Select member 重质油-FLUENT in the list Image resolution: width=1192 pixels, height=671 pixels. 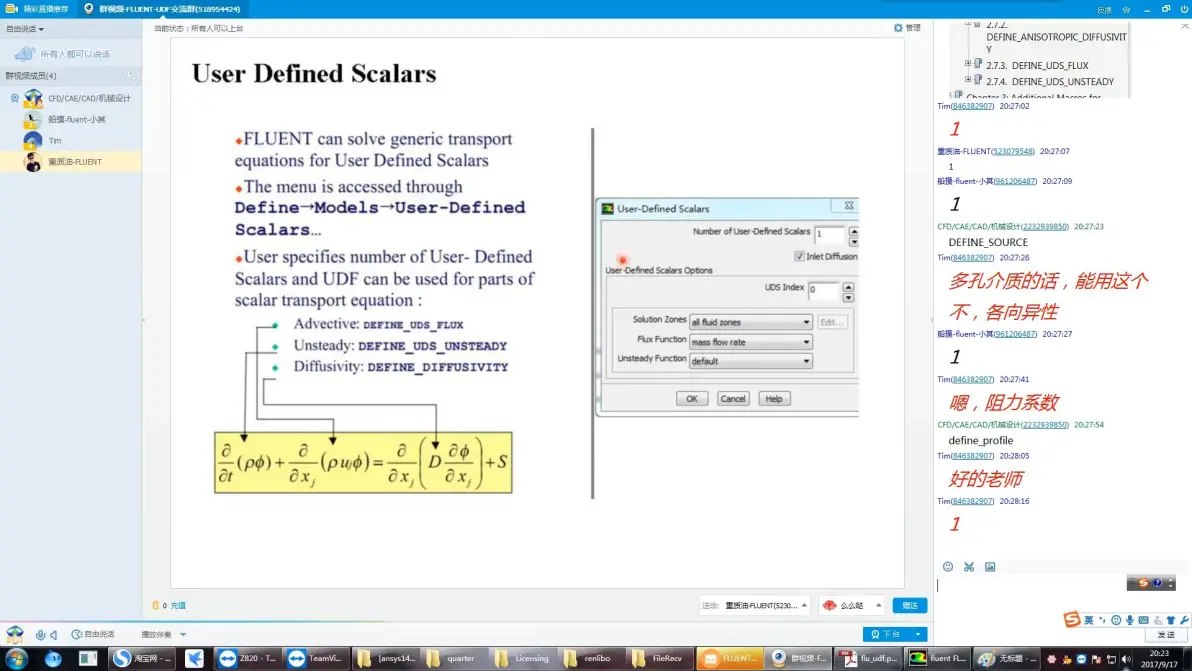(x=71, y=162)
